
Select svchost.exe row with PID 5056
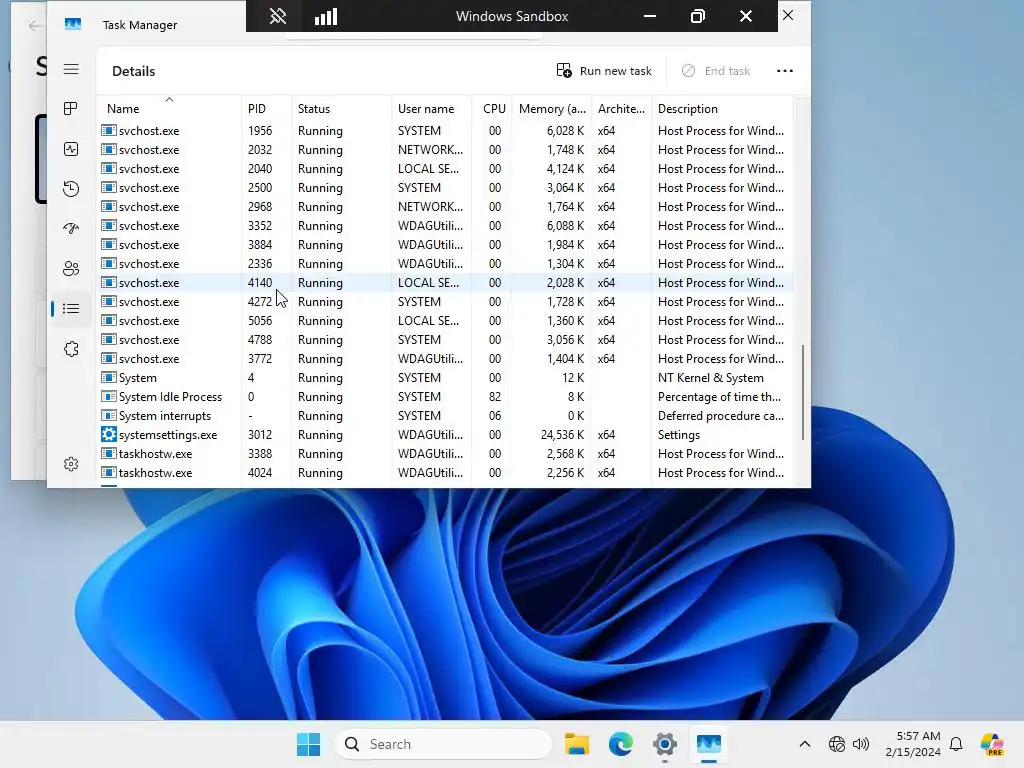click(446, 320)
